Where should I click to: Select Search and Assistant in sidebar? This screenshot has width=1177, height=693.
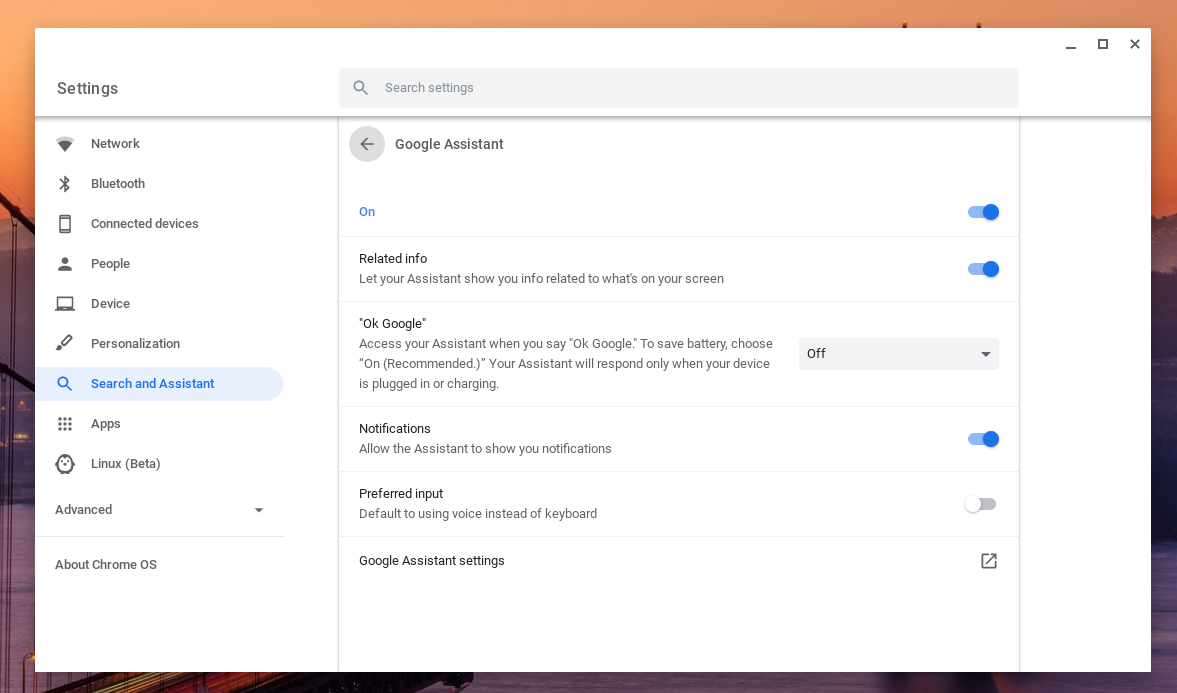coord(152,384)
